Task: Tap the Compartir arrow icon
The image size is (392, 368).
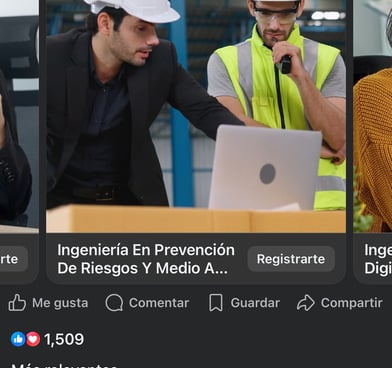Action: tap(306, 303)
